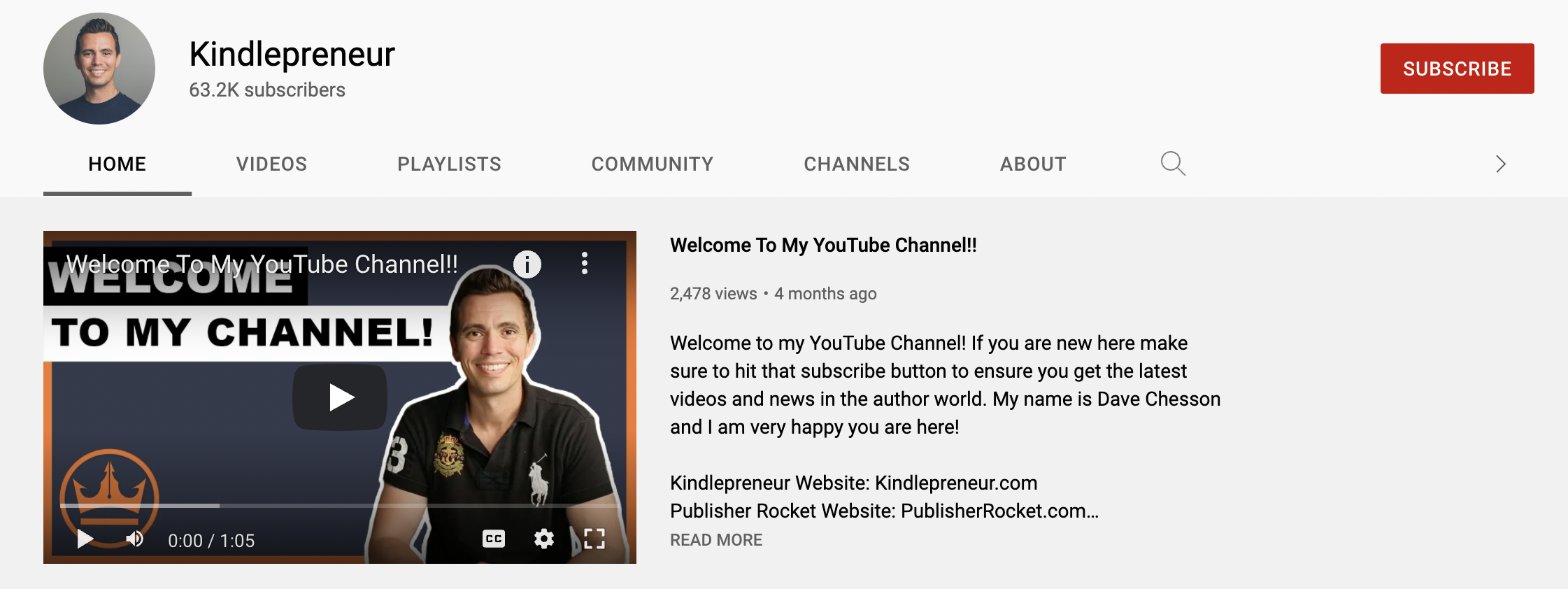Open the Welcome To My YouTube Channel!! title link
Screen dimensions: 1568x589
tap(823, 245)
